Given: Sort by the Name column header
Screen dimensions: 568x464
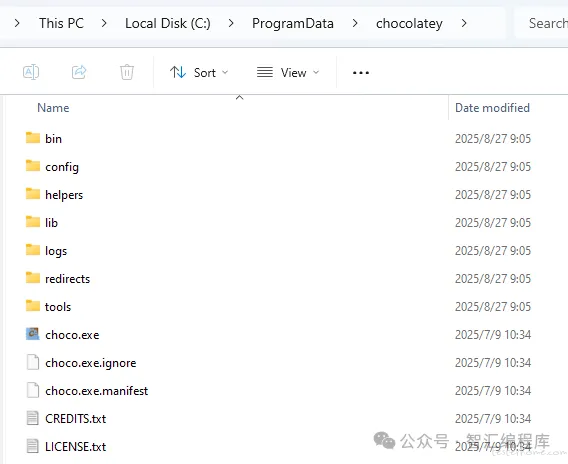Looking at the screenshot, I should click(x=53, y=108).
